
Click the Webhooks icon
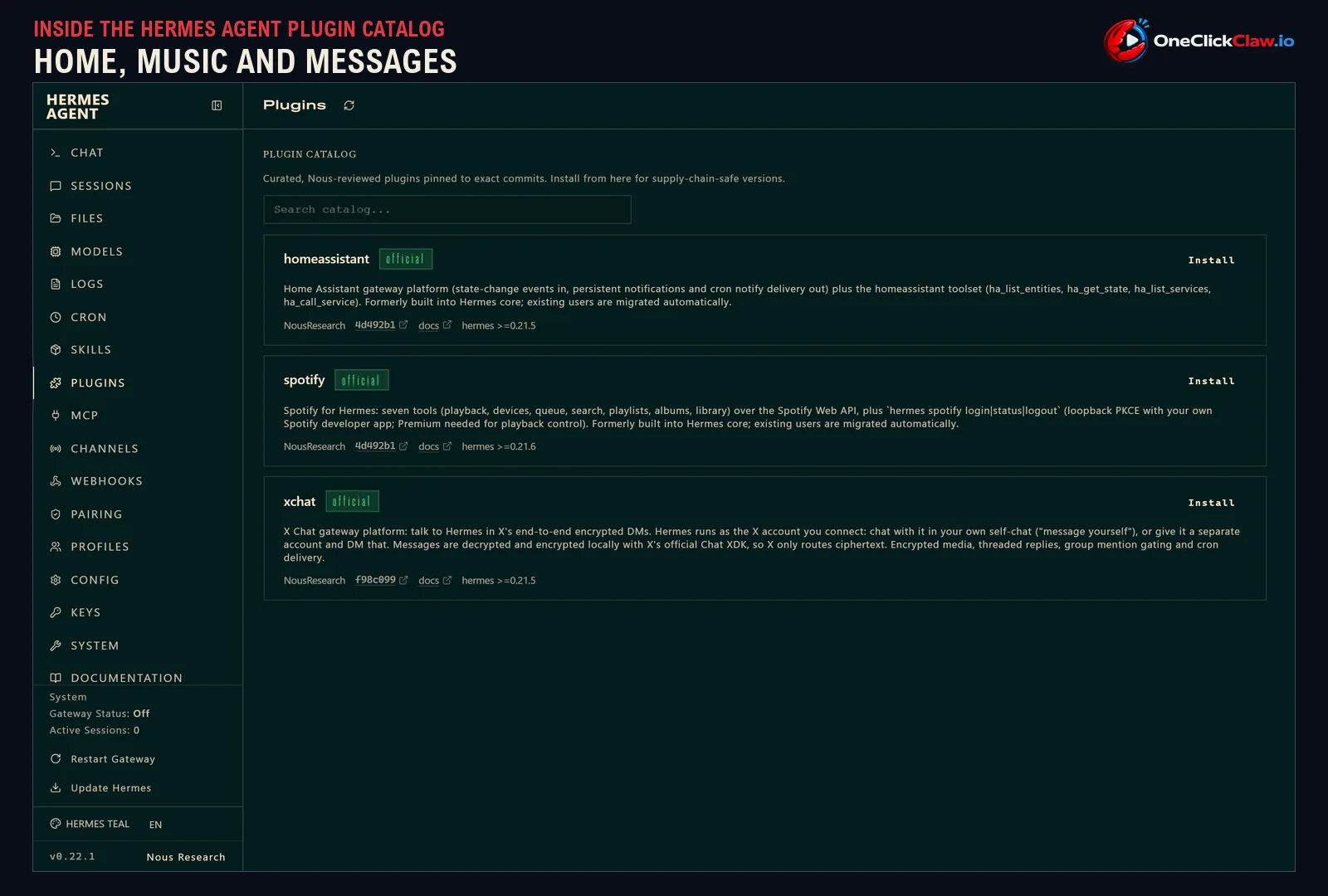(56, 481)
